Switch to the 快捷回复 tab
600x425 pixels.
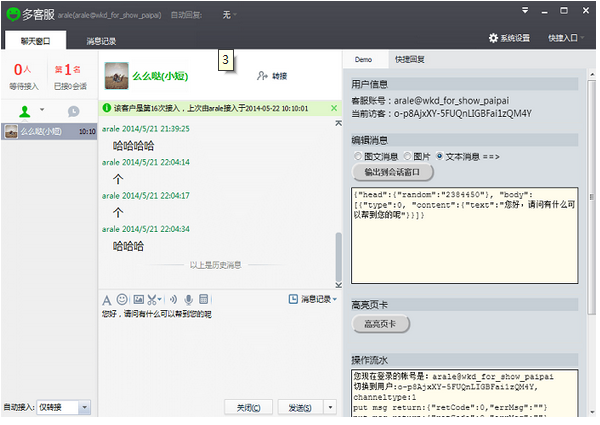pyautogui.click(x=408, y=60)
